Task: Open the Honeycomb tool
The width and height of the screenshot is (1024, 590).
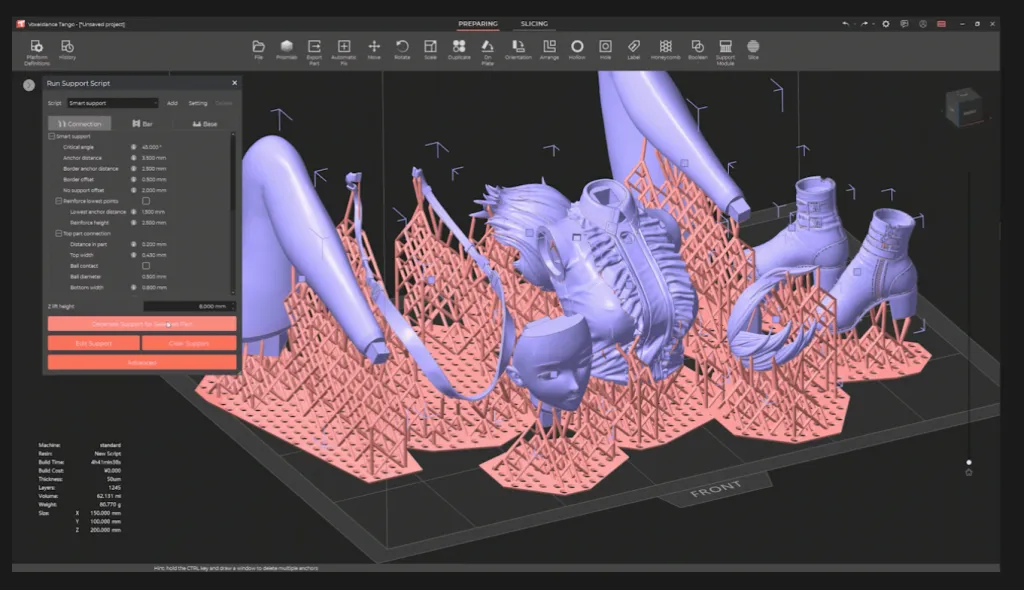Action: (x=665, y=48)
